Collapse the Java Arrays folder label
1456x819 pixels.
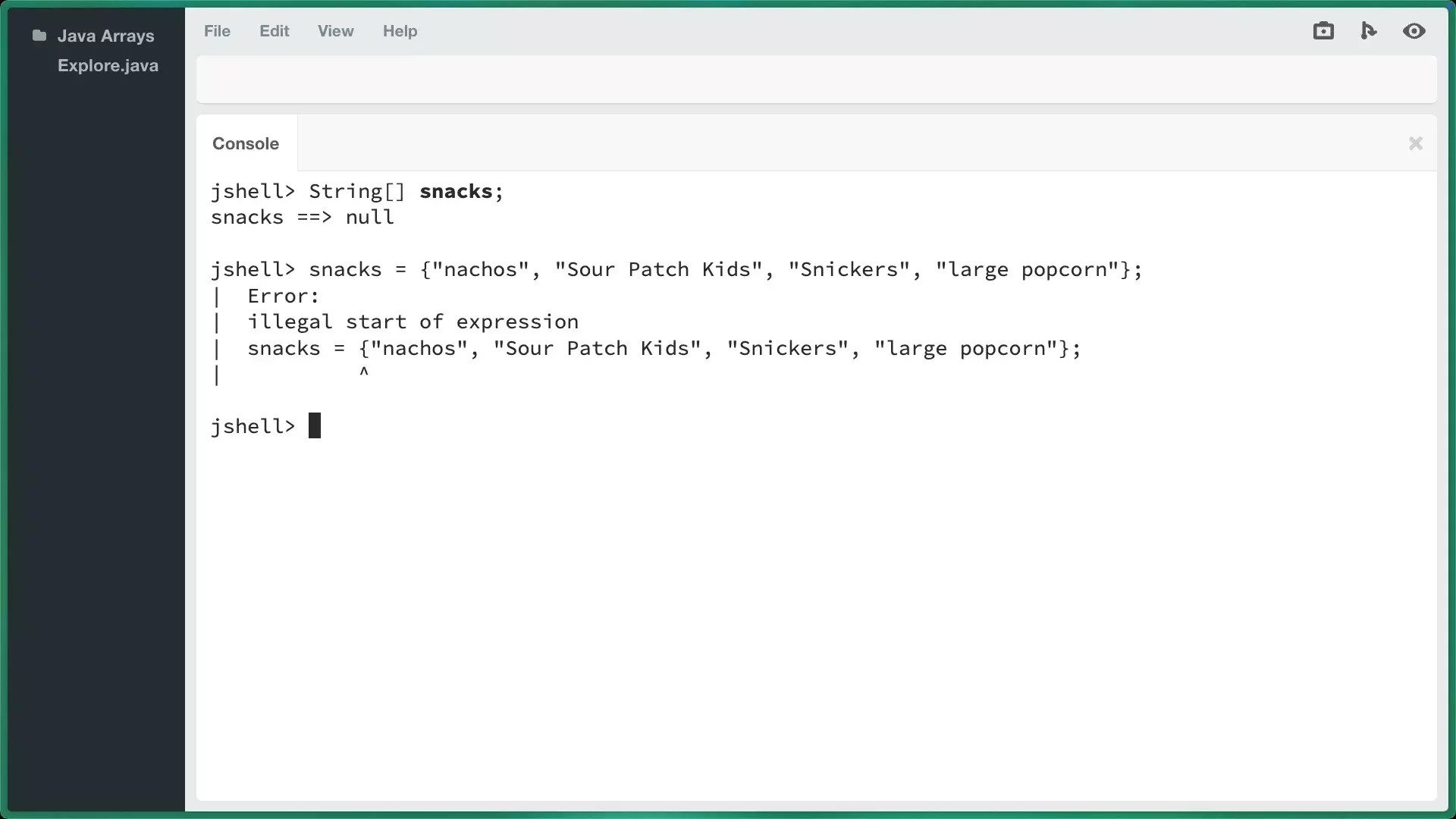[x=105, y=36]
